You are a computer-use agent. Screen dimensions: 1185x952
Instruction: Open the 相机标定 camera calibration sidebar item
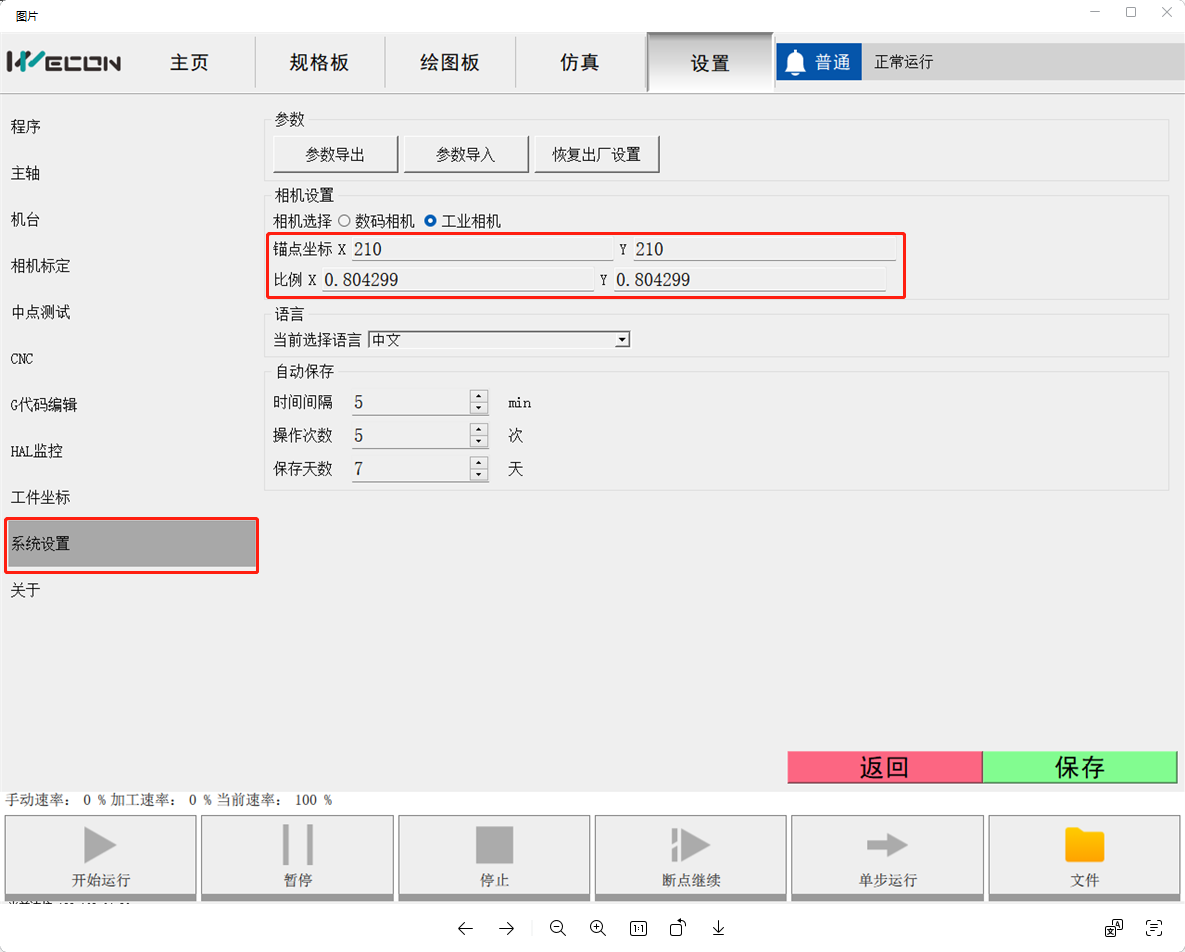(40, 266)
